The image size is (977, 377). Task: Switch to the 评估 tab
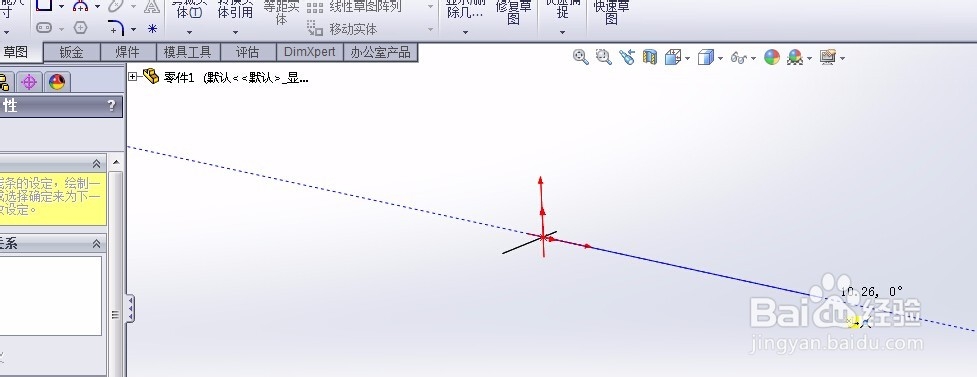pyautogui.click(x=247, y=52)
